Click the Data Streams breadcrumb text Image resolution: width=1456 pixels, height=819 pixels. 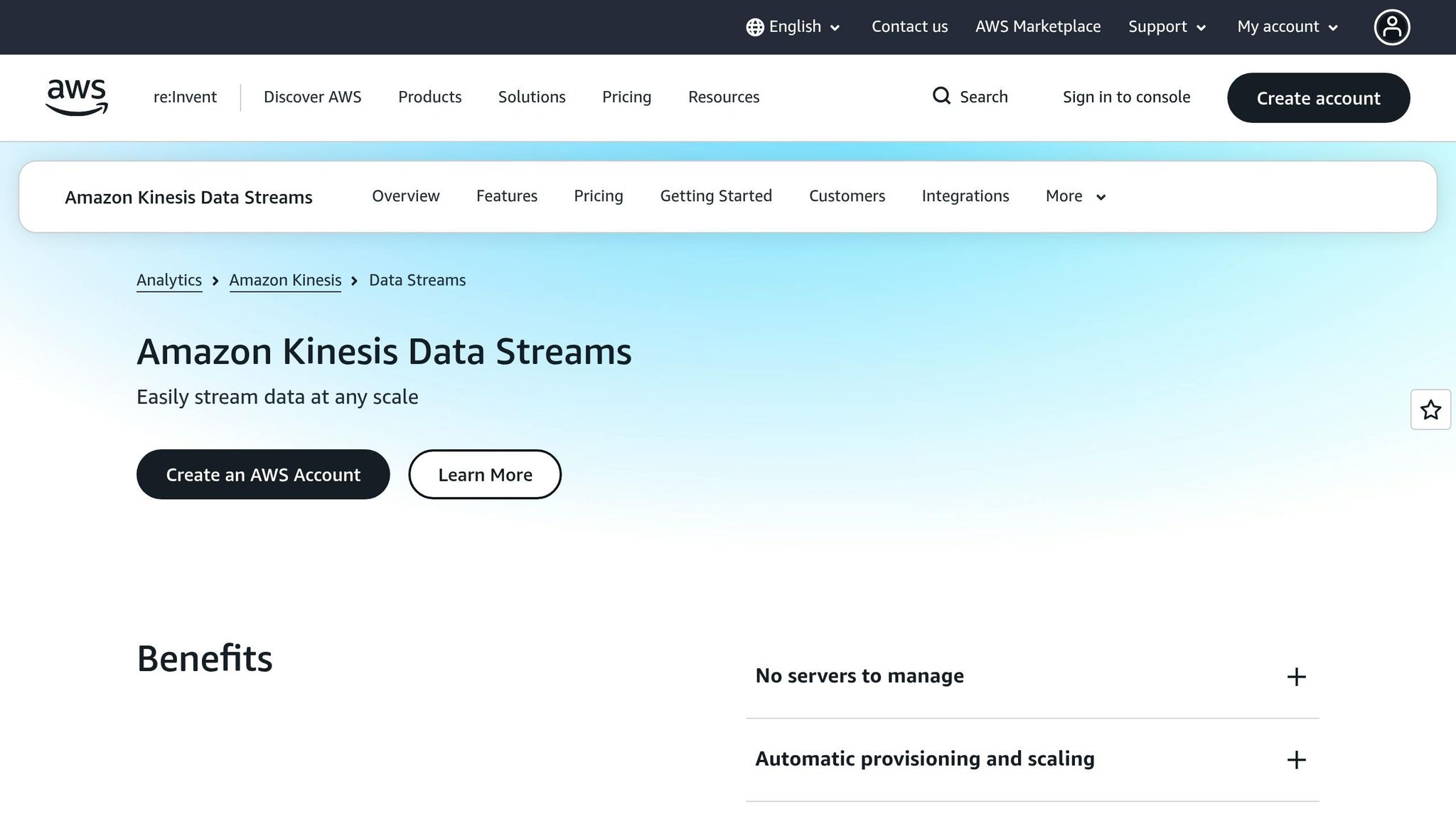tap(417, 280)
